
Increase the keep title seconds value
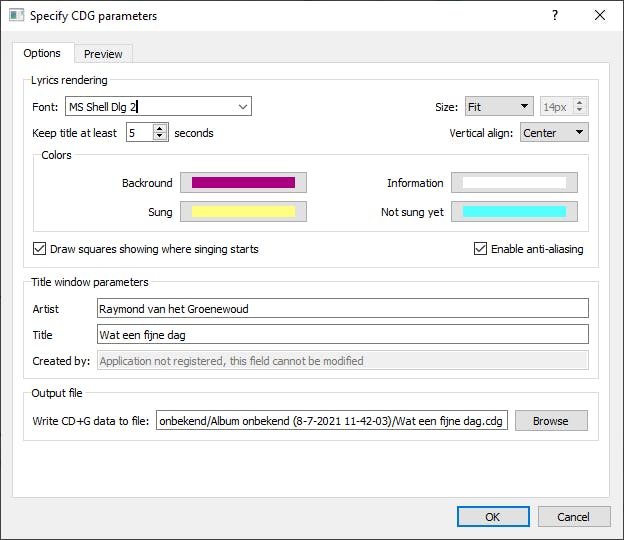click(160, 128)
